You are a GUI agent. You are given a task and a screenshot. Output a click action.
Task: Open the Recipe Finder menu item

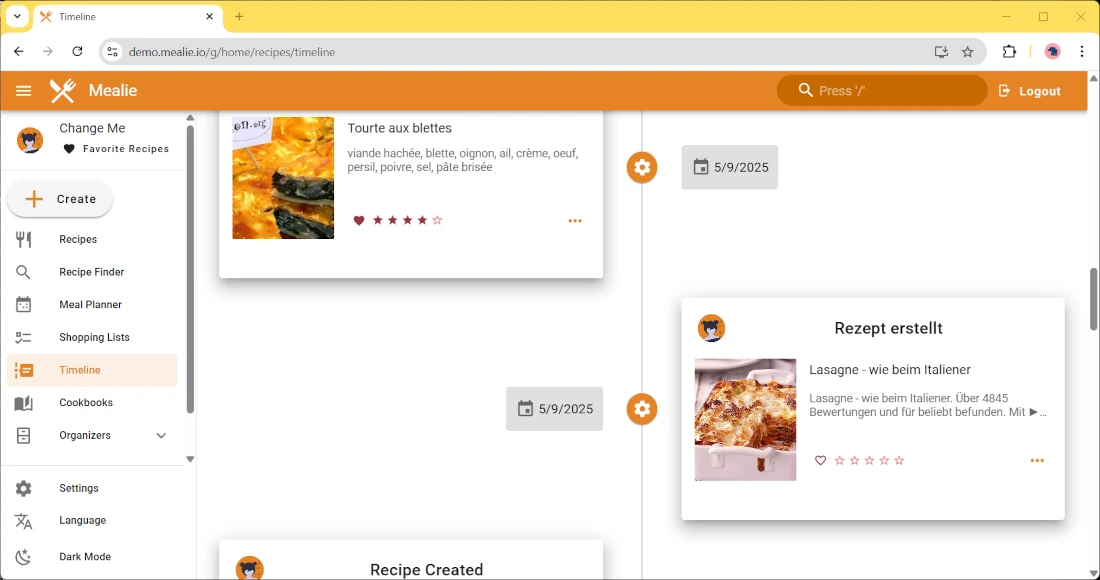pos(92,272)
